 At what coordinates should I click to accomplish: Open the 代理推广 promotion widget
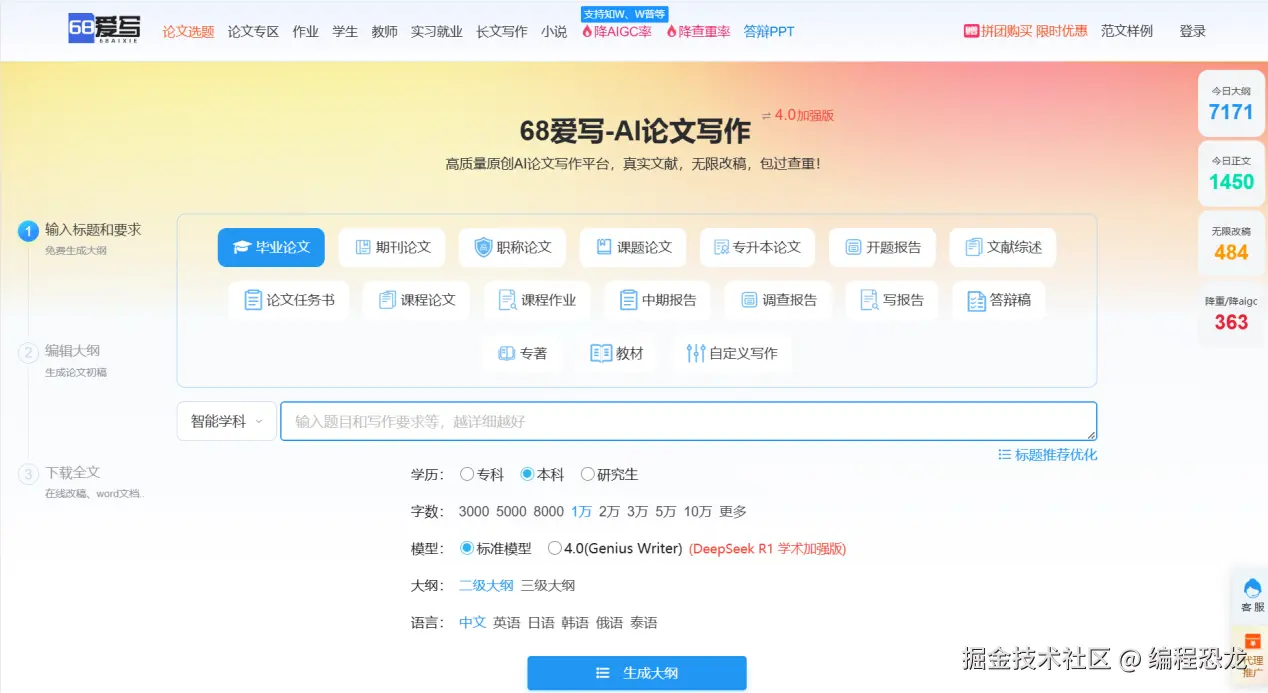click(x=1252, y=655)
